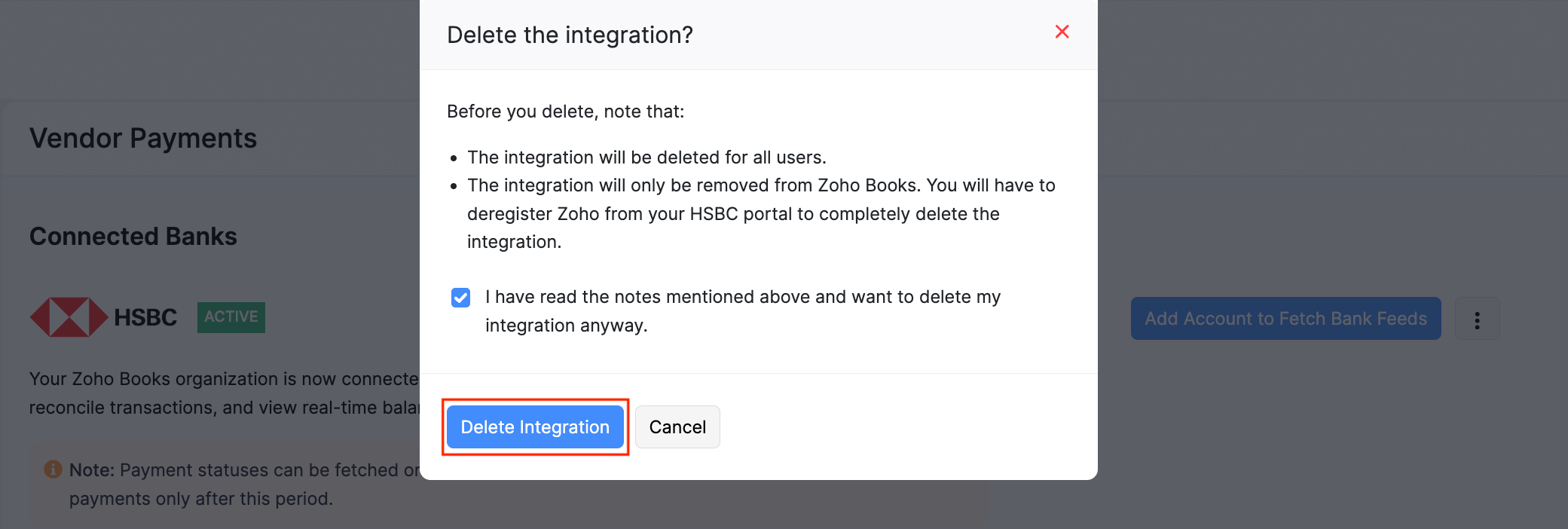This screenshot has width=1568, height=529.
Task: Select the green ACTIVE status badge
Action: [x=231, y=316]
